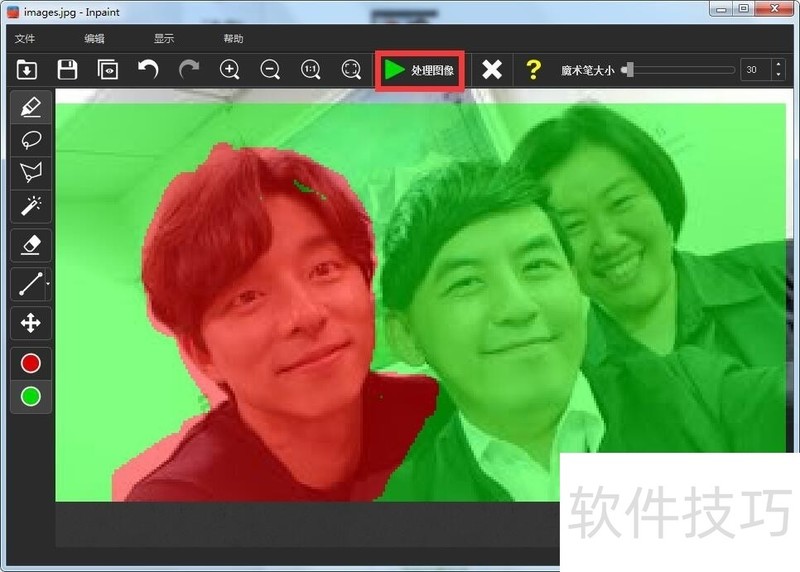800x572 pixels.
Task: Decrease magic pen size with down arrow
Action: coord(778,74)
